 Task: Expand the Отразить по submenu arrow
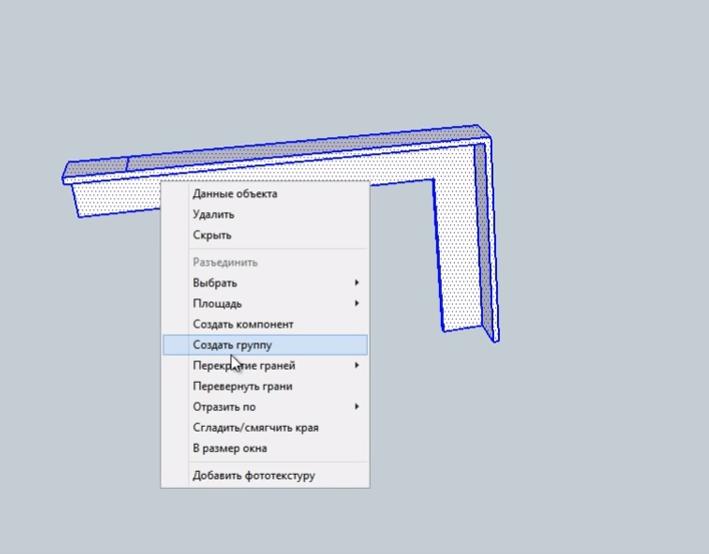pos(357,407)
